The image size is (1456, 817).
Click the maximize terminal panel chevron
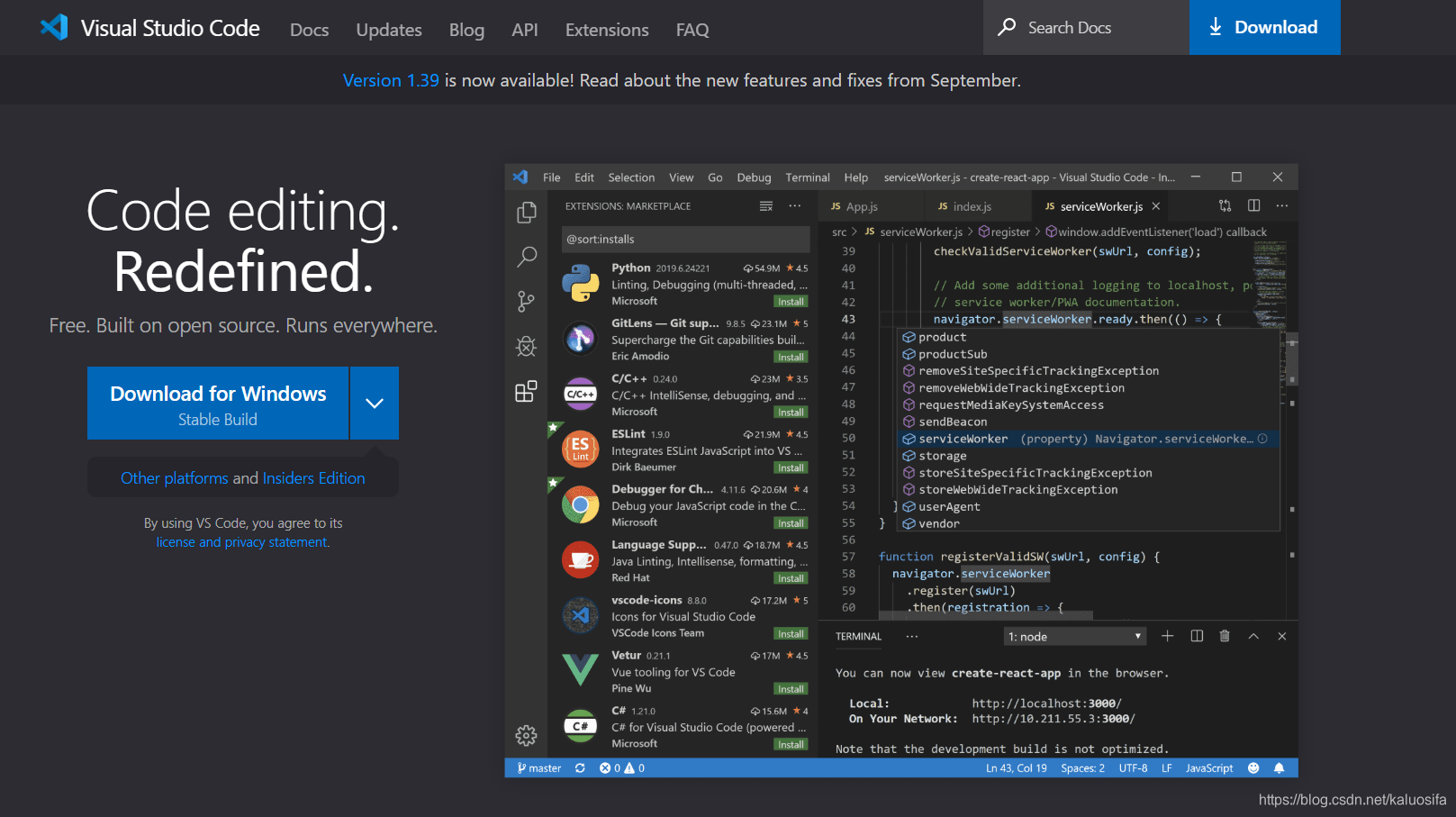click(x=1253, y=636)
